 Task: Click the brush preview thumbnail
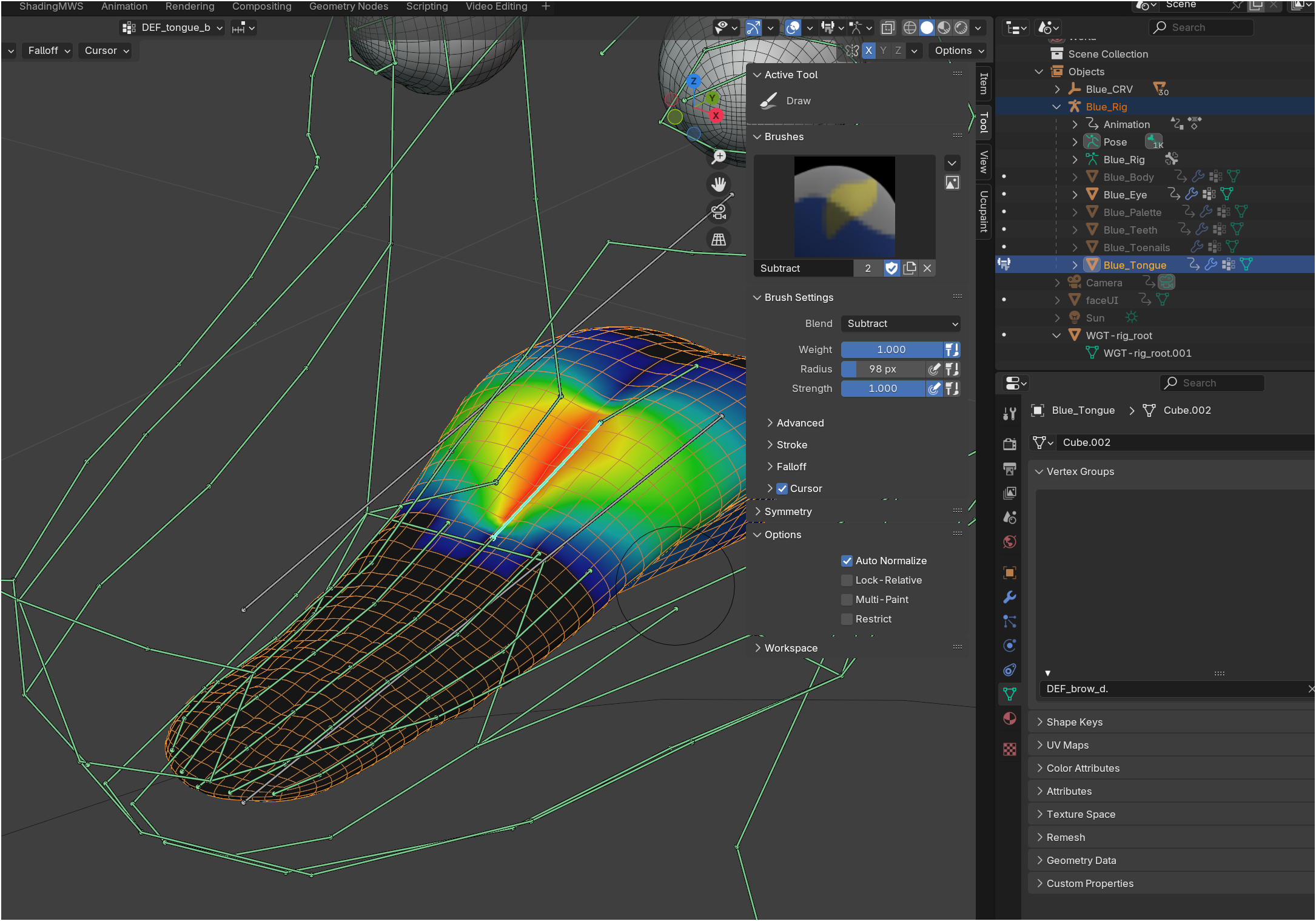point(845,207)
